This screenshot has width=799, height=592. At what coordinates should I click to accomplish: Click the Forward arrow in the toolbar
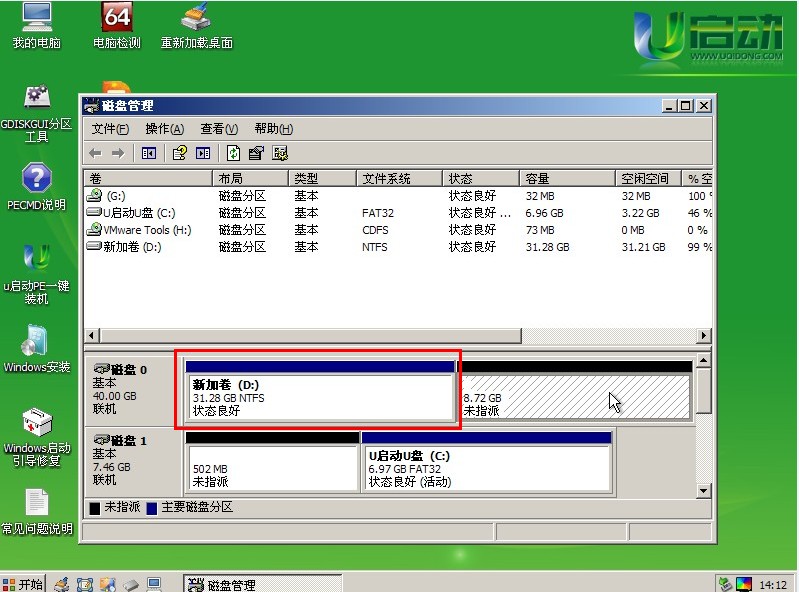coord(118,153)
